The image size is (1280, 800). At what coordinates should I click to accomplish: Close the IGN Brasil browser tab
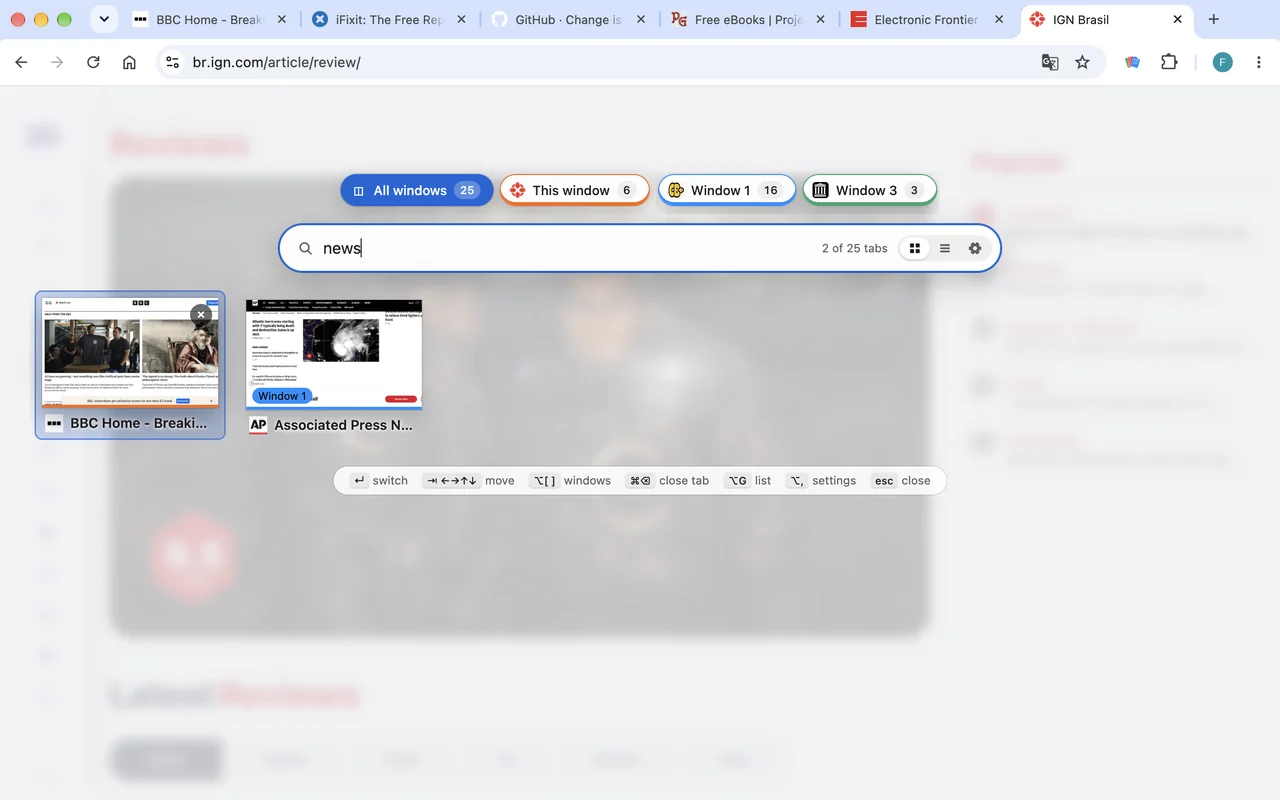click(x=1178, y=19)
